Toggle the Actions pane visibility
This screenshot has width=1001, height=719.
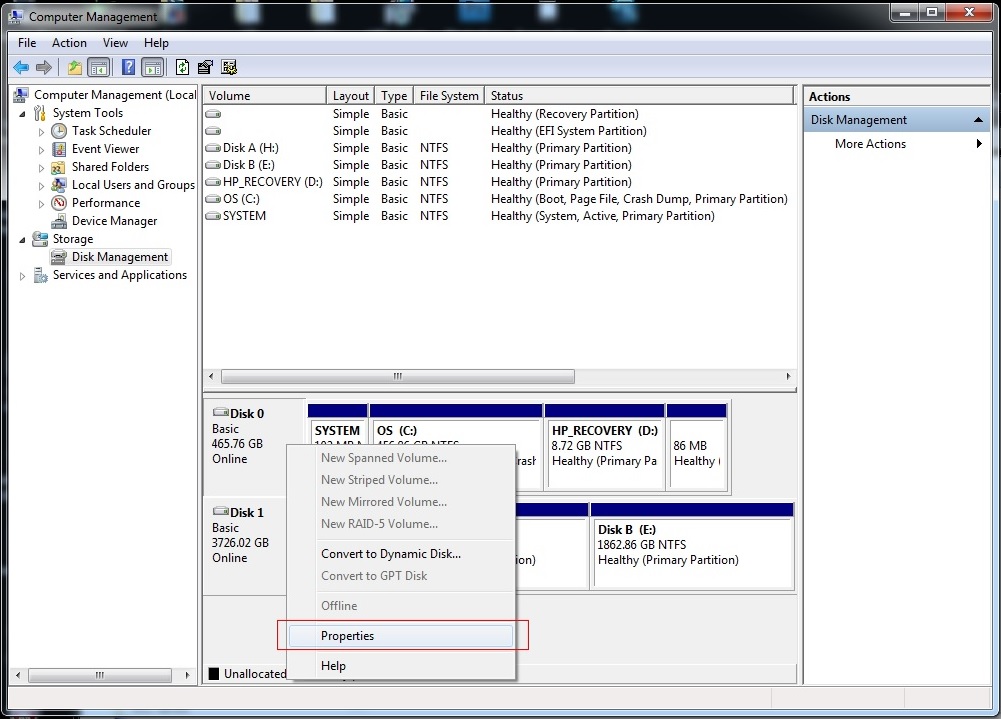coord(151,67)
